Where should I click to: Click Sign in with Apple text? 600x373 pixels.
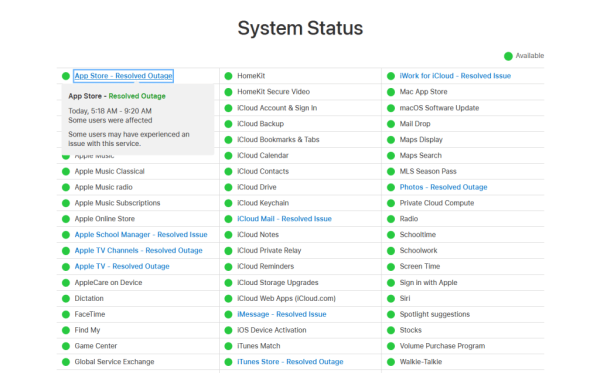pos(428,282)
